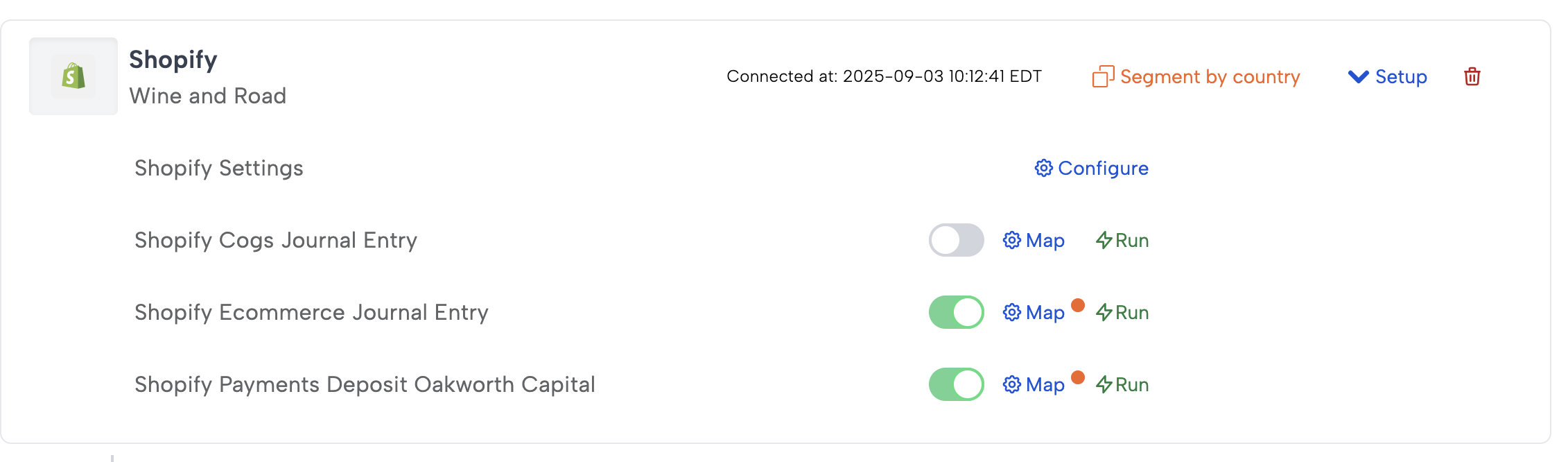The height and width of the screenshot is (462, 1568).
Task: Click gear icon for Cogs Journal Map
Action: click(x=1012, y=241)
